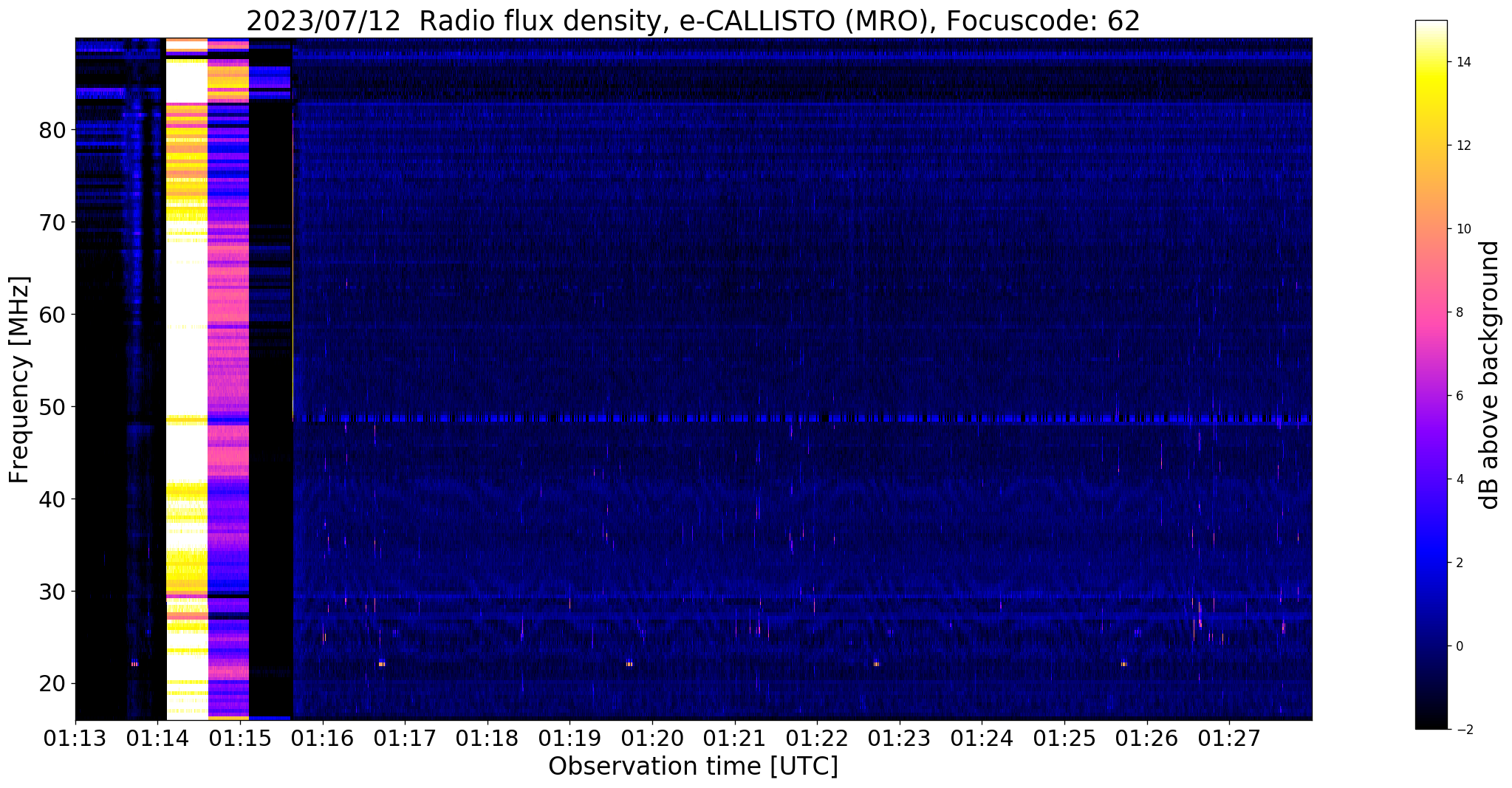1512x788 pixels.
Task: Click the 'dB above background' colorbar label
Action: click(x=1489, y=375)
